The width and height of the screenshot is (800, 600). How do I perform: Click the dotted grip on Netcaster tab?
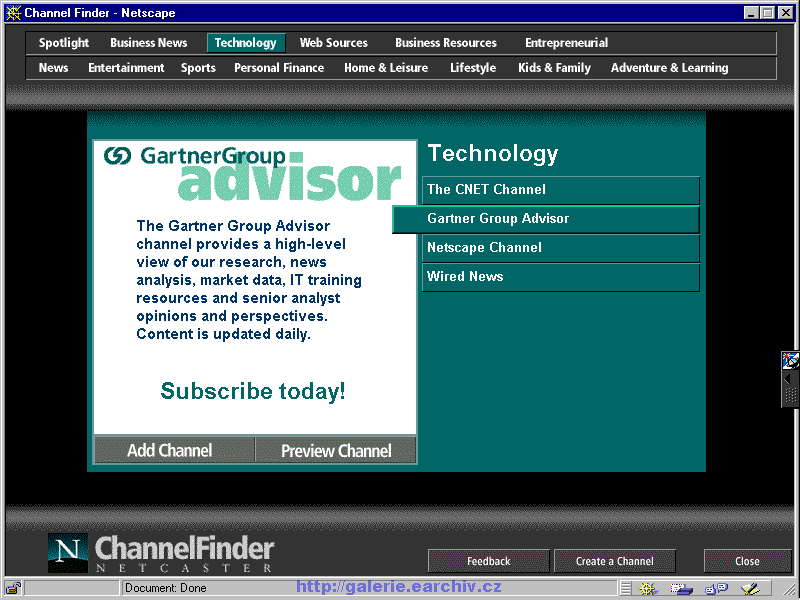791,395
